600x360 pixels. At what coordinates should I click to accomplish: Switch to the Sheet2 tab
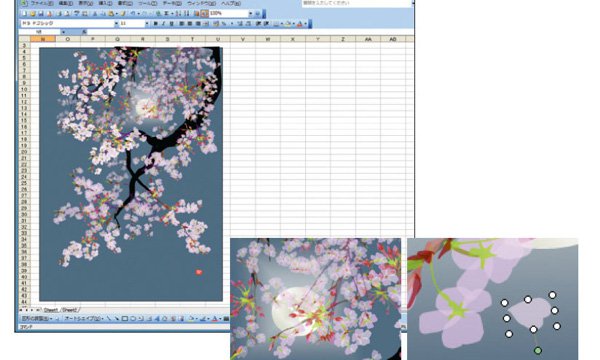click(x=69, y=310)
